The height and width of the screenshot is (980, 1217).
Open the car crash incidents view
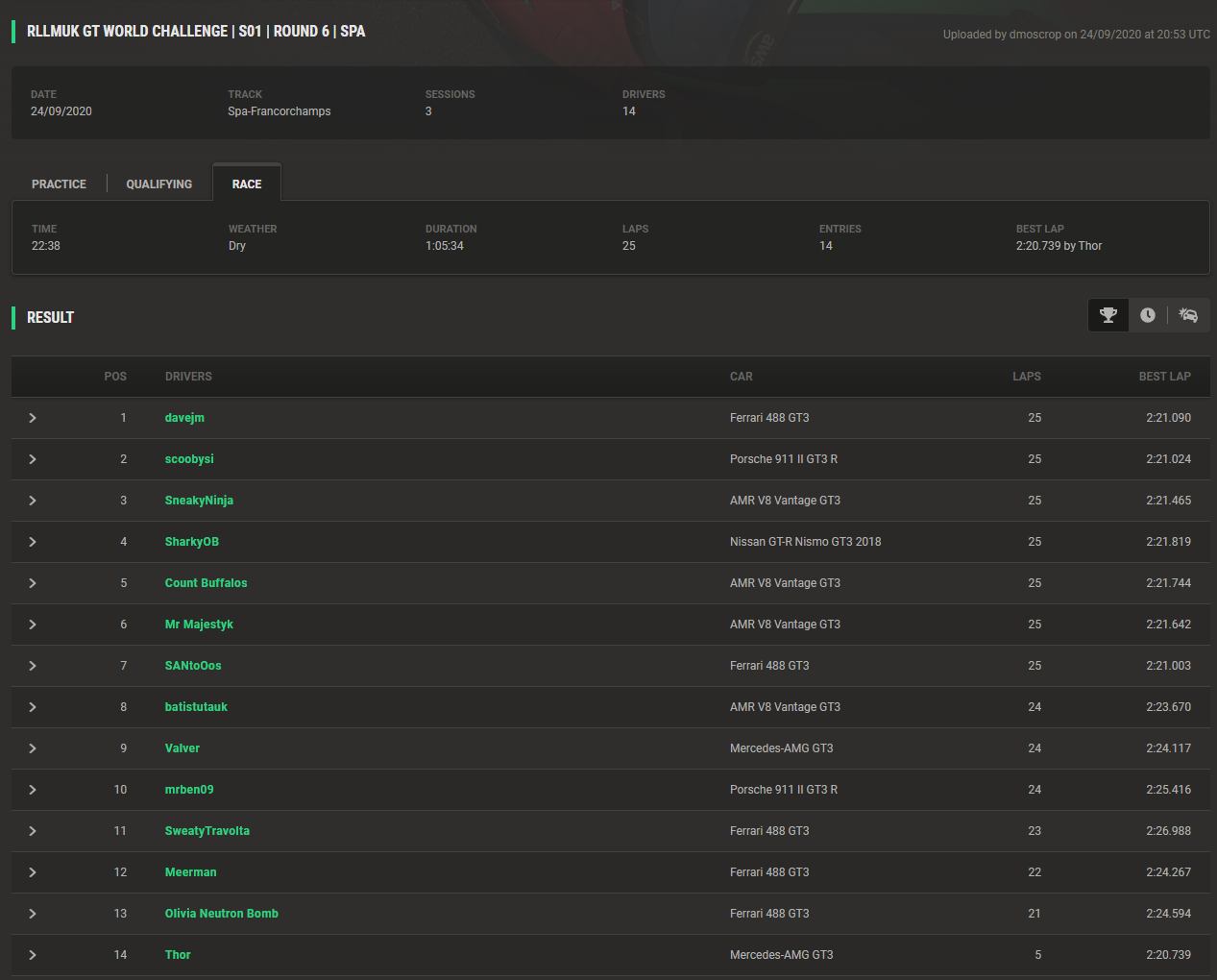pos(1188,315)
